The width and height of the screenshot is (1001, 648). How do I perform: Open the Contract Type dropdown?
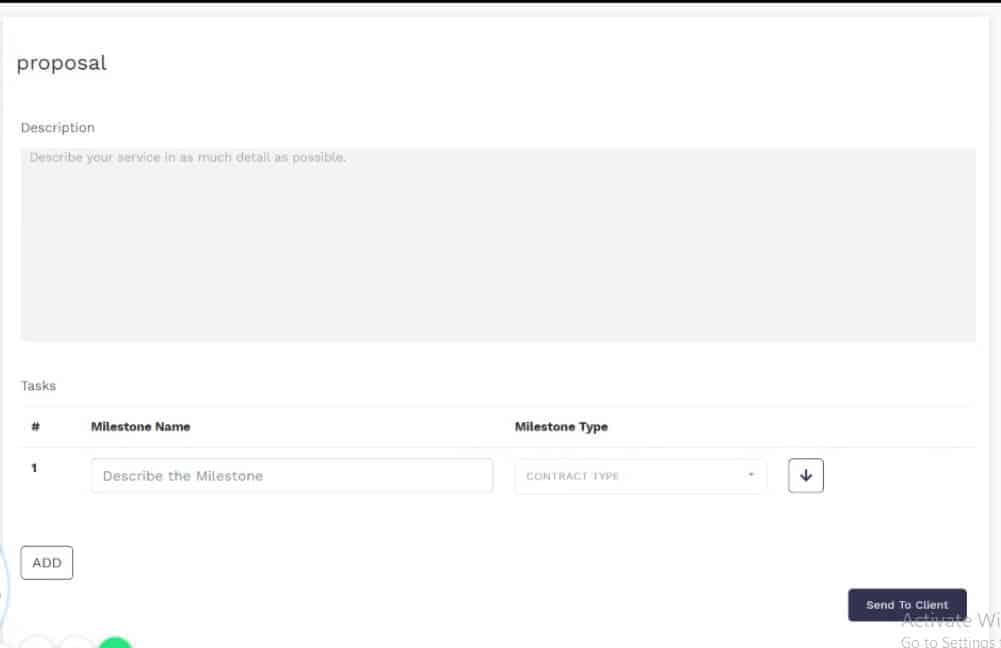point(640,476)
